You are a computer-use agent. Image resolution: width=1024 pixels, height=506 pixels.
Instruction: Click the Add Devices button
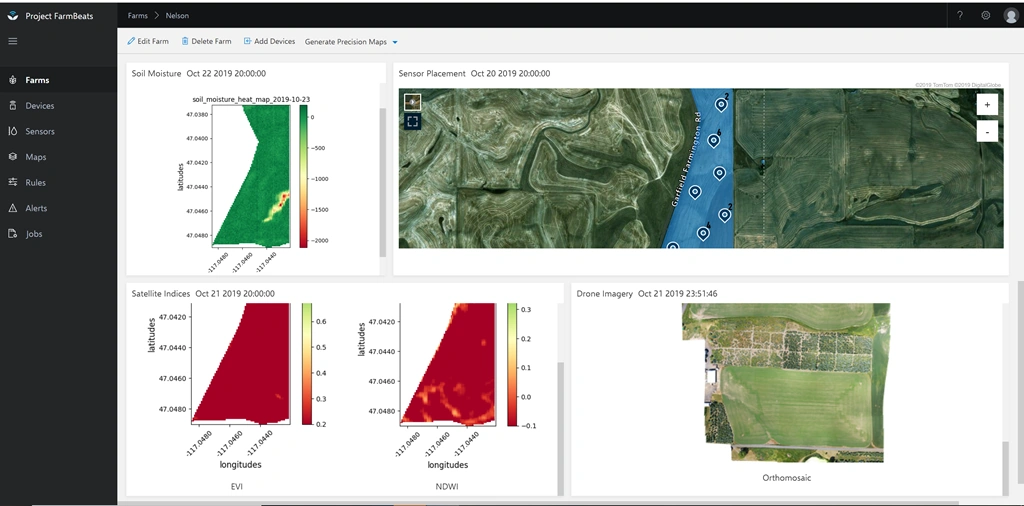[x=269, y=41]
